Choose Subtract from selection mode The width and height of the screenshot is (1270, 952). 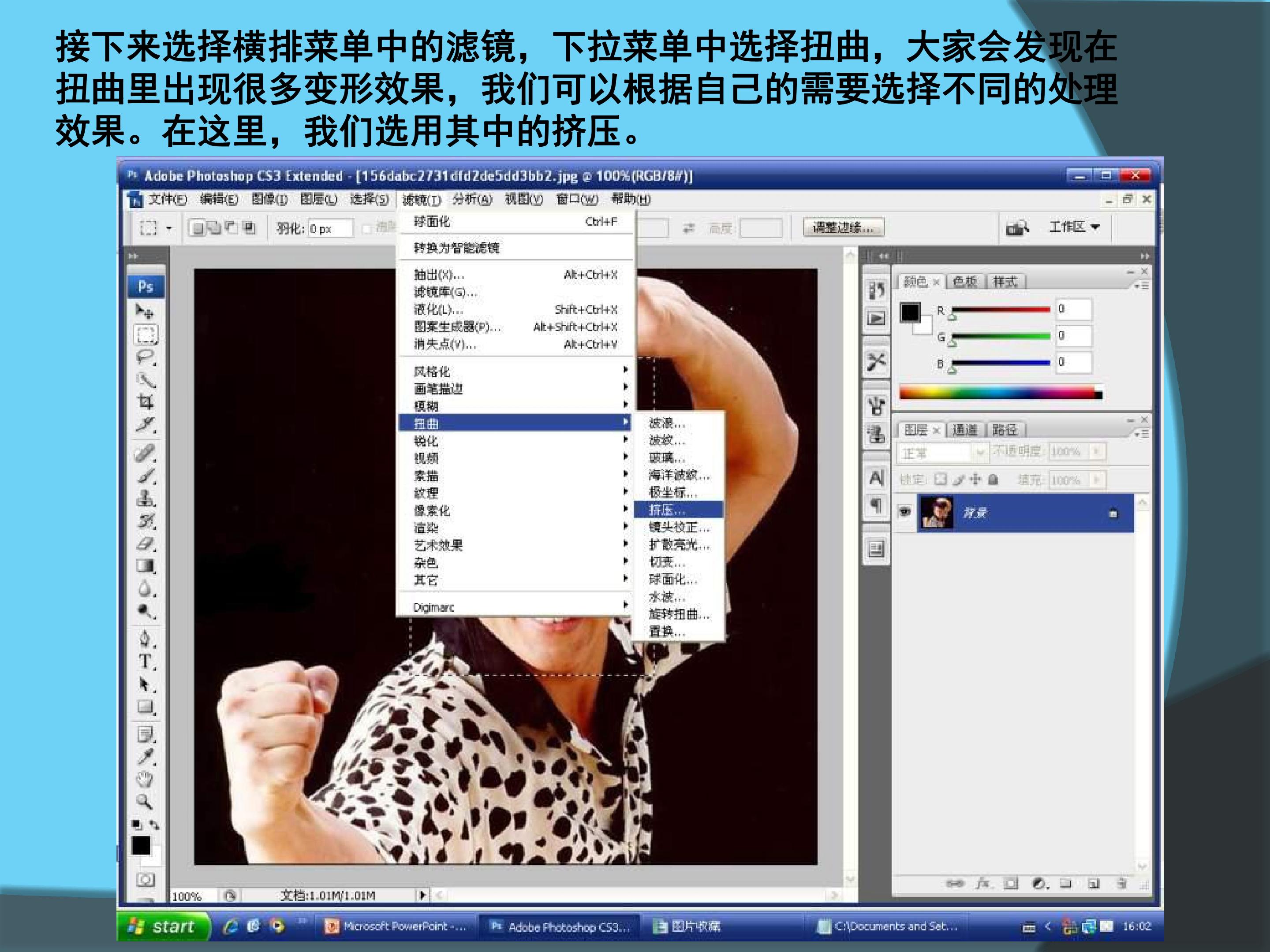232,228
